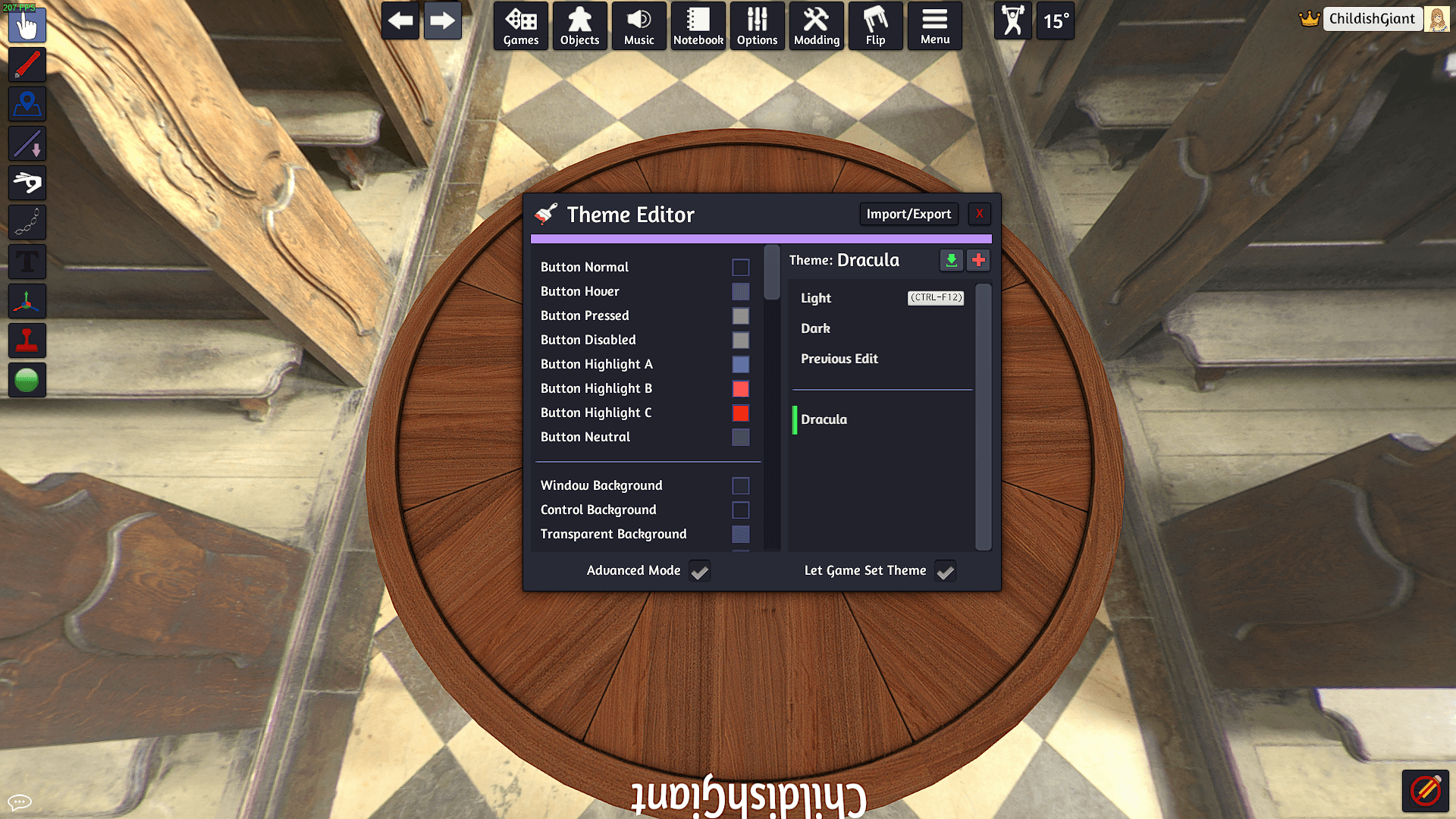Click the Button Highlight C color swatch
The width and height of the screenshot is (1456, 819).
pyautogui.click(x=741, y=413)
